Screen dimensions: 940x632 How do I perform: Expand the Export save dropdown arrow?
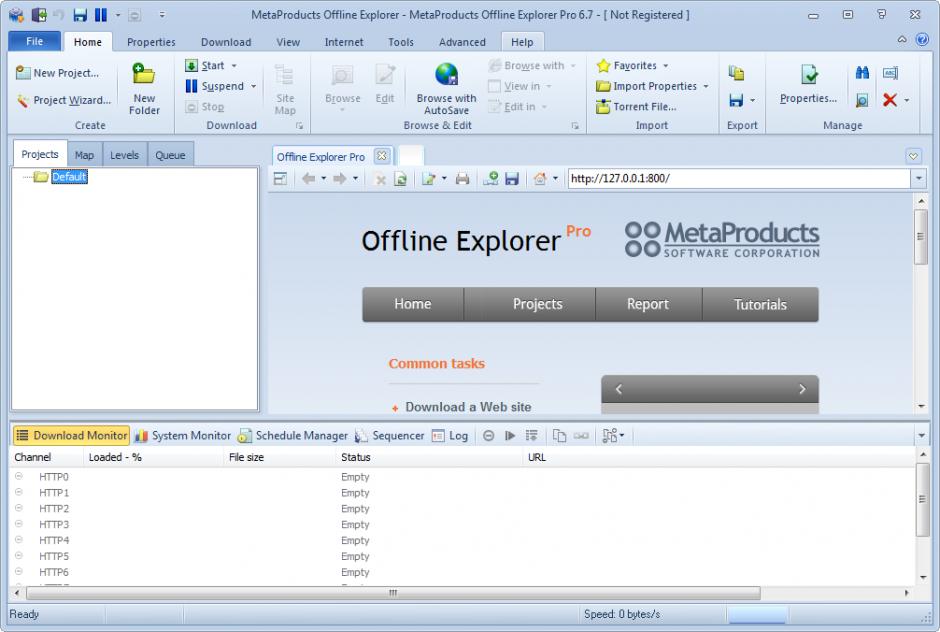[x=752, y=100]
